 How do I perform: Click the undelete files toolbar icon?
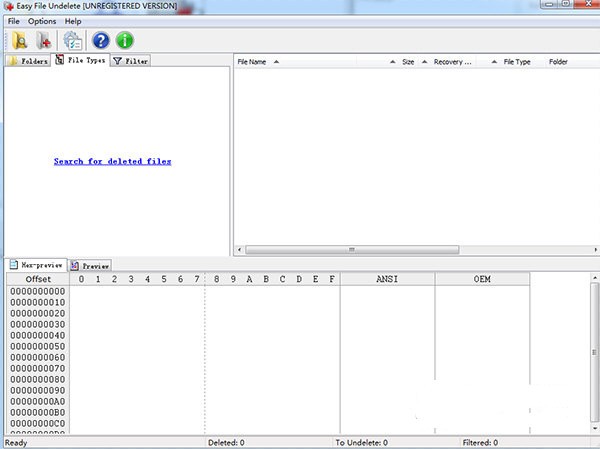pos(45,41)
